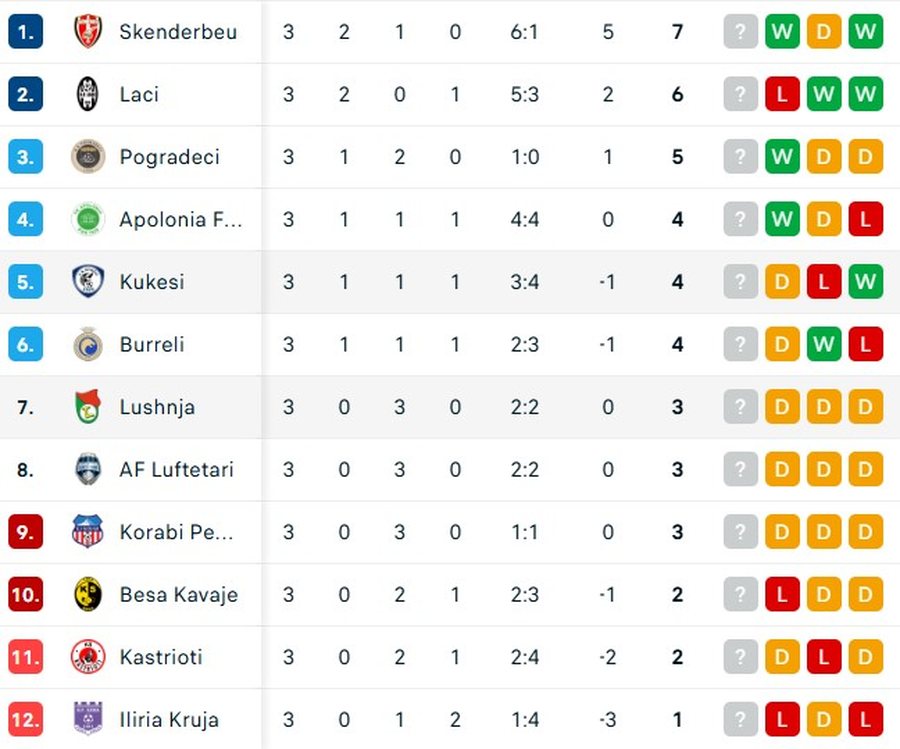900x749 pixels.
Task: Click the red position 12 badge
Action: (x=26, y=720)
